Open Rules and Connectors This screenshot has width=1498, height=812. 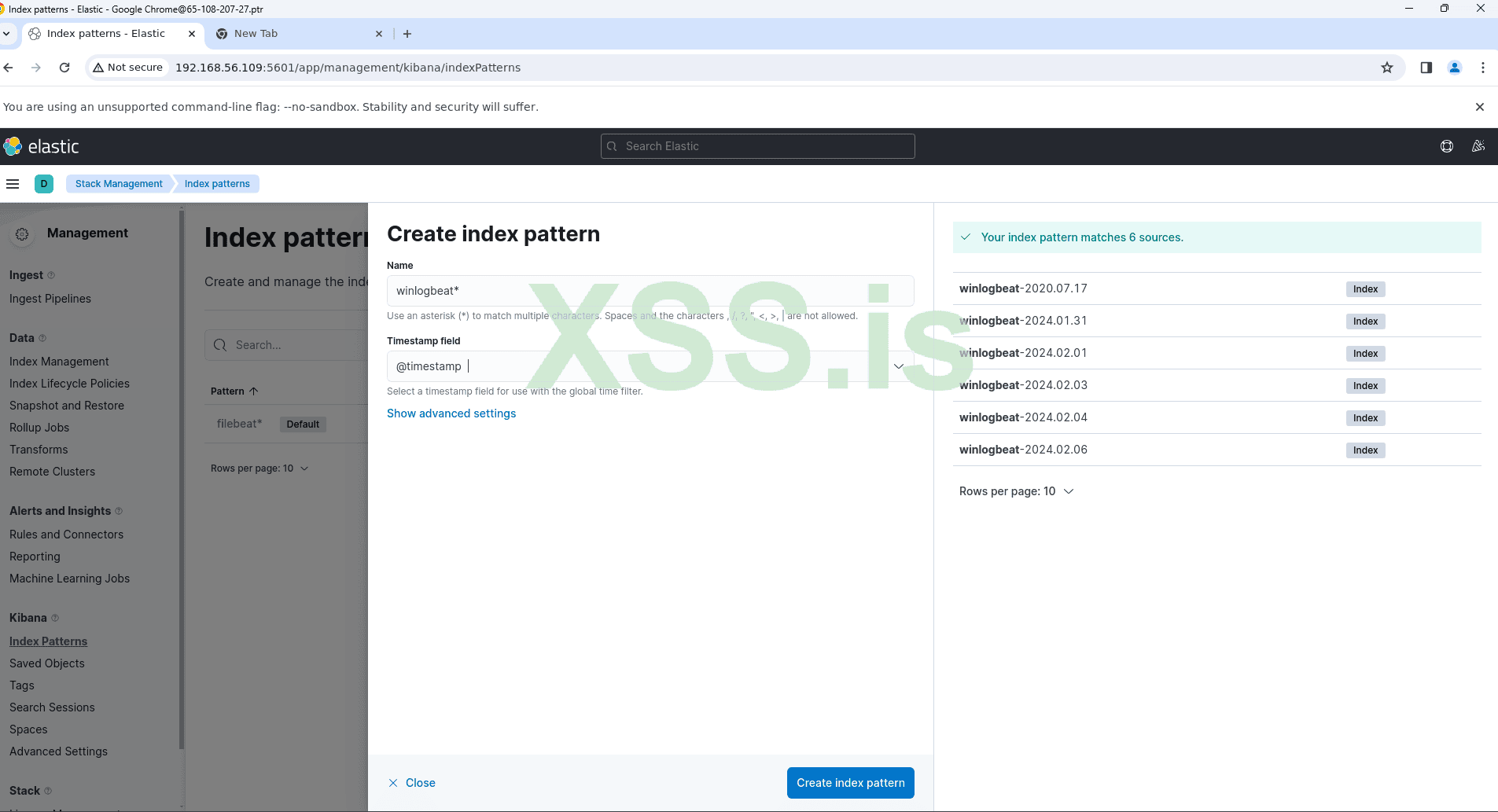pos(67,535)
